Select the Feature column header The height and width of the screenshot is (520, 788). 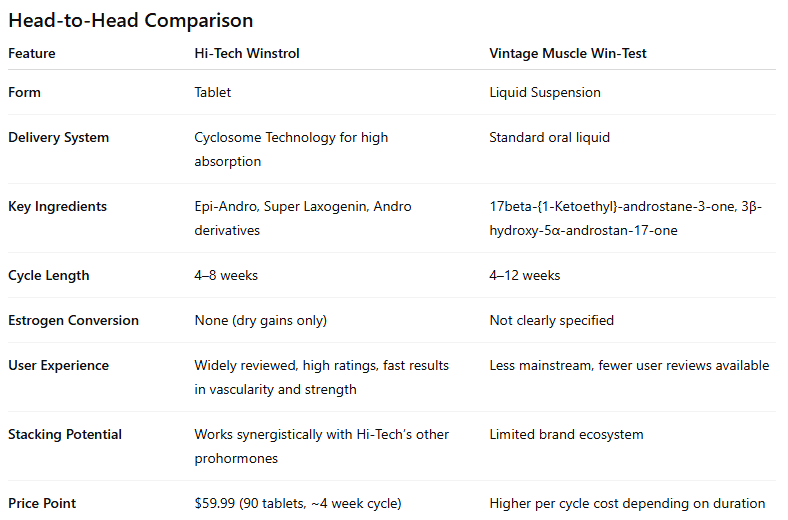(32, 53)
